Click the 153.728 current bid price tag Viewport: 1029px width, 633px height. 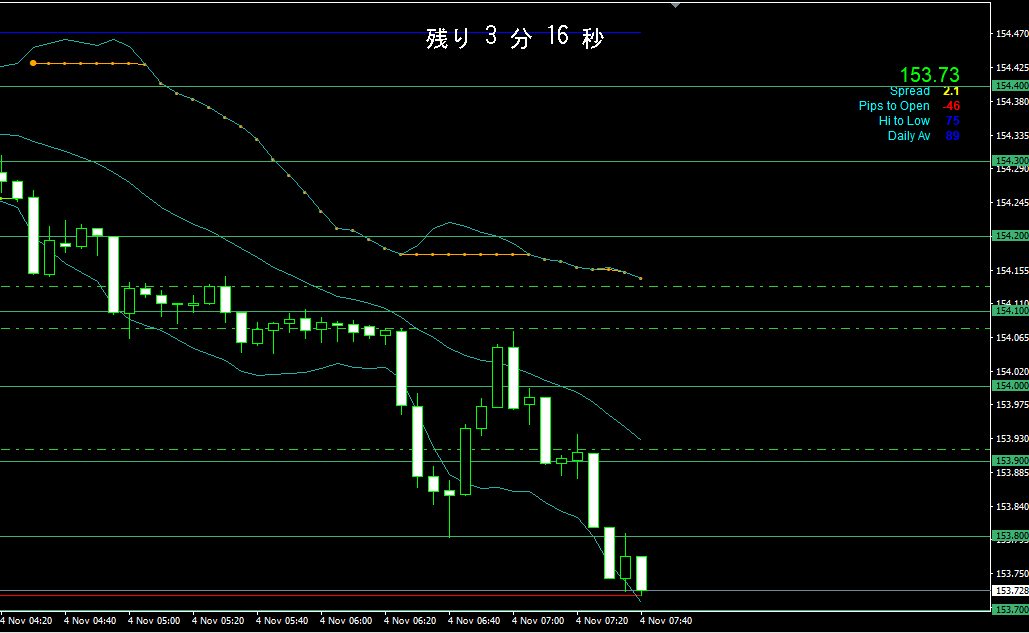tap(1010, 590)
